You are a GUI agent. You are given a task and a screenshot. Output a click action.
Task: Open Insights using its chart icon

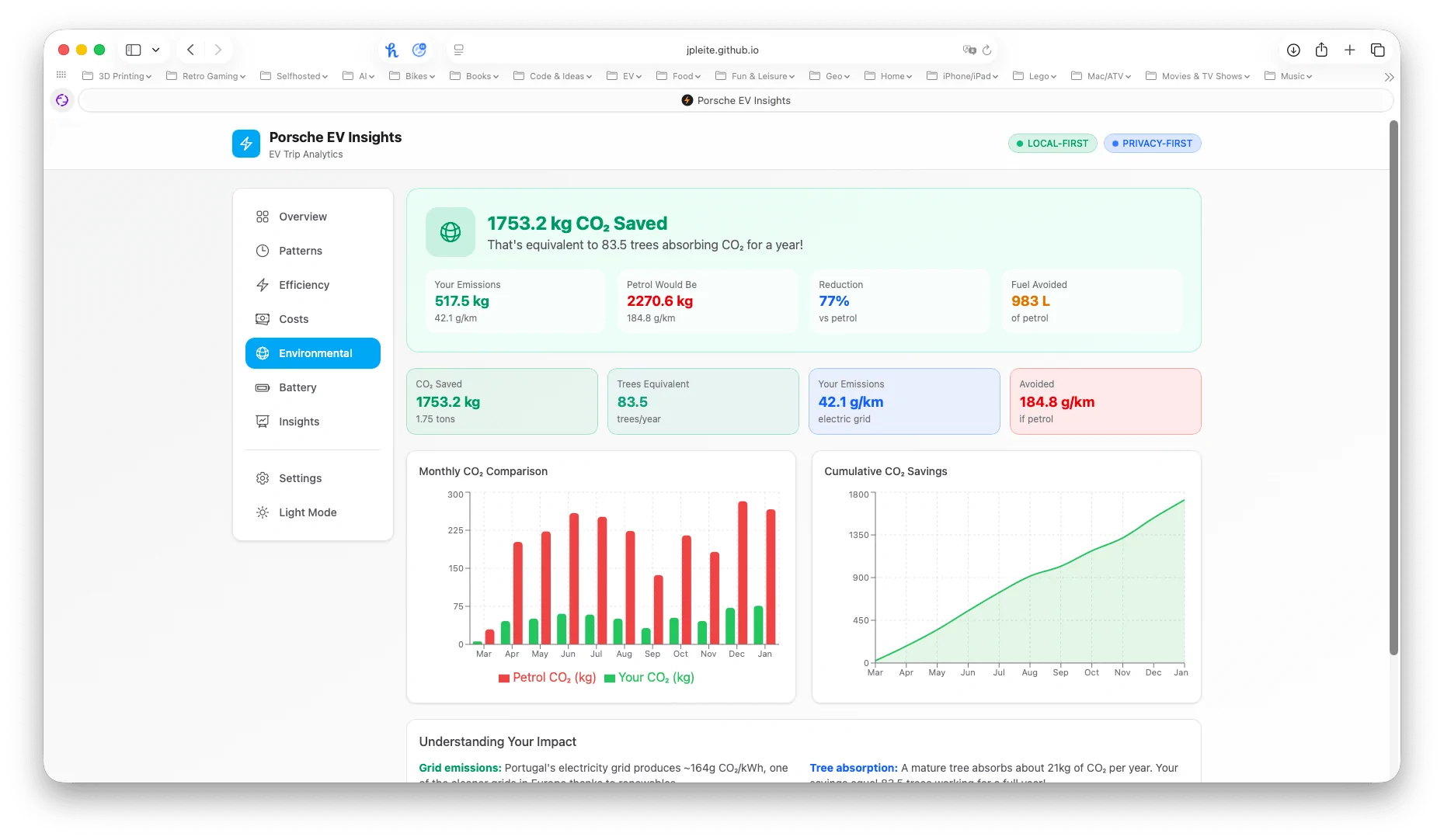263,422
